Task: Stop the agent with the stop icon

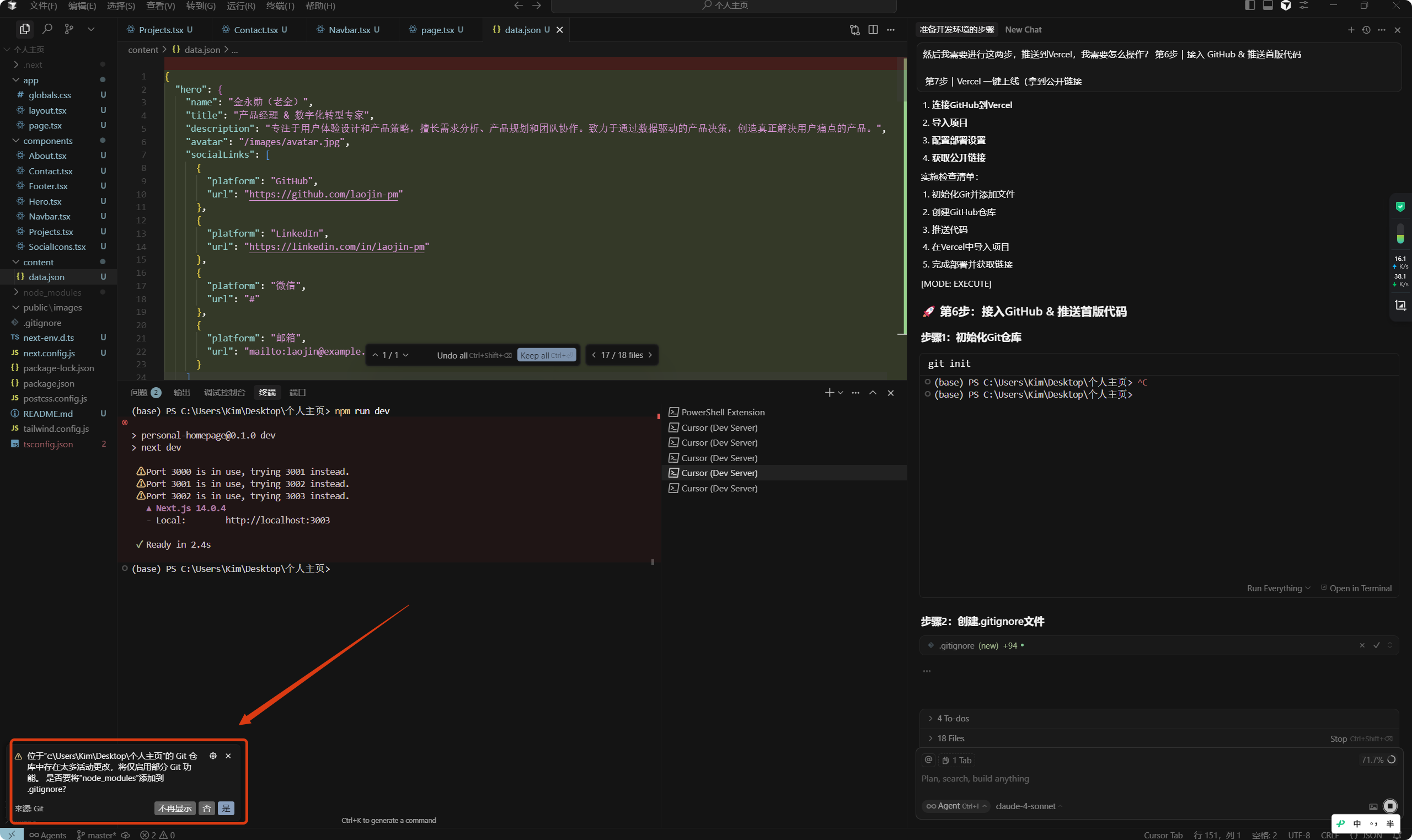Action: click(1390, 806)
